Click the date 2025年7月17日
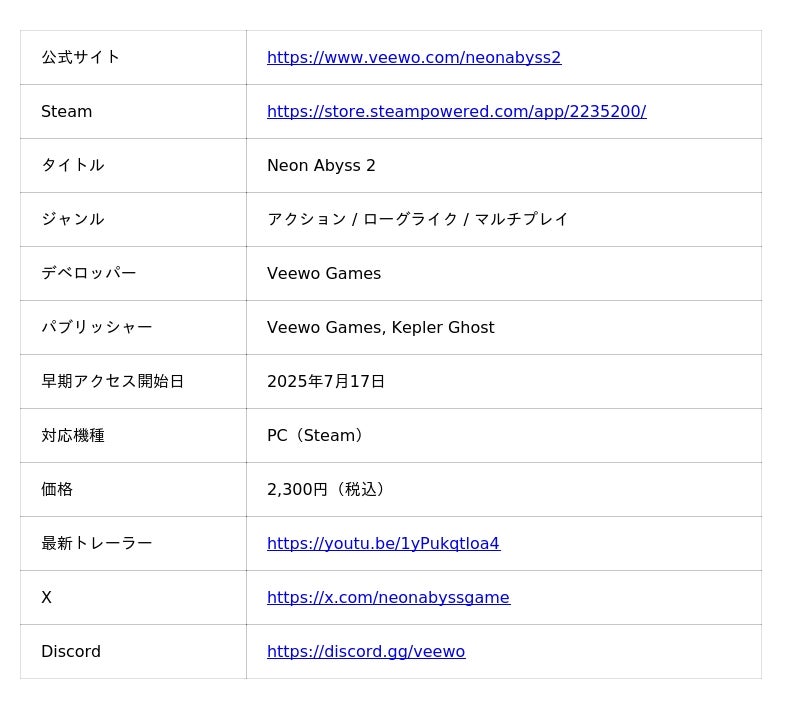The width and height of the screenshot is (800, 709). click(326, 382)
